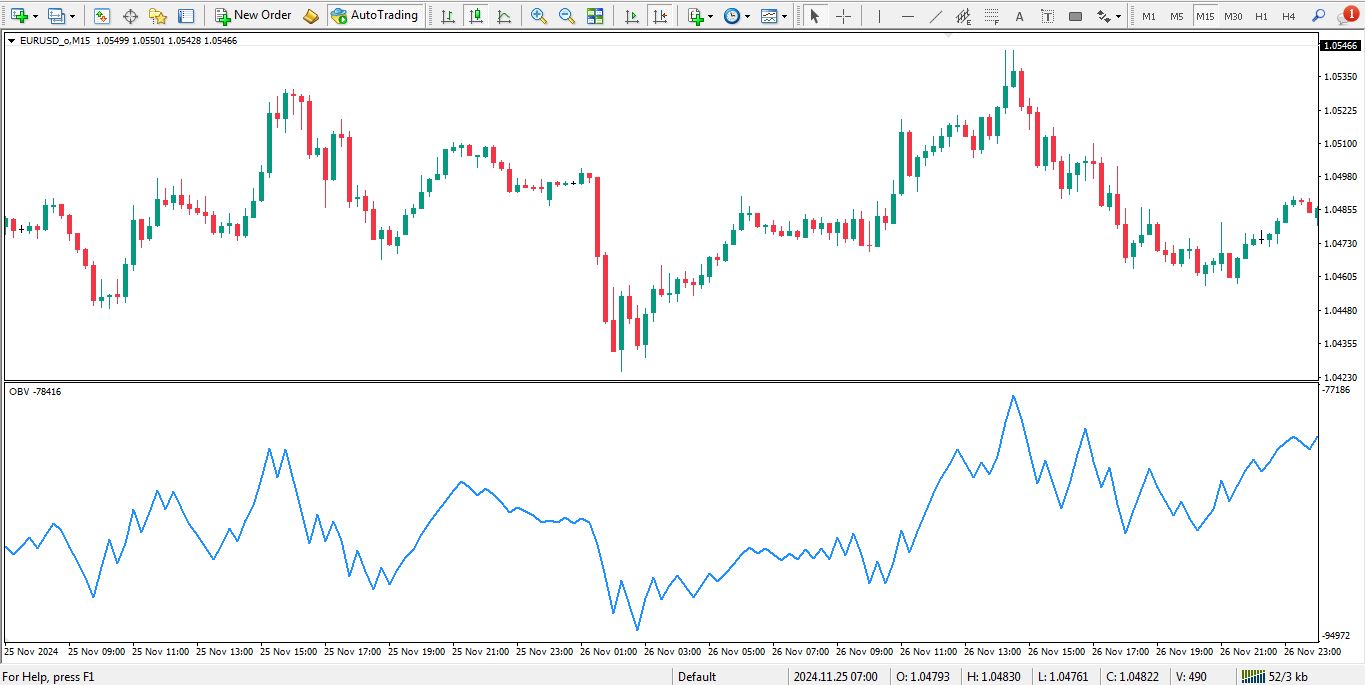Open the MetaEditor book icon
Viewport: 1365px width, 685px height.
311,16
